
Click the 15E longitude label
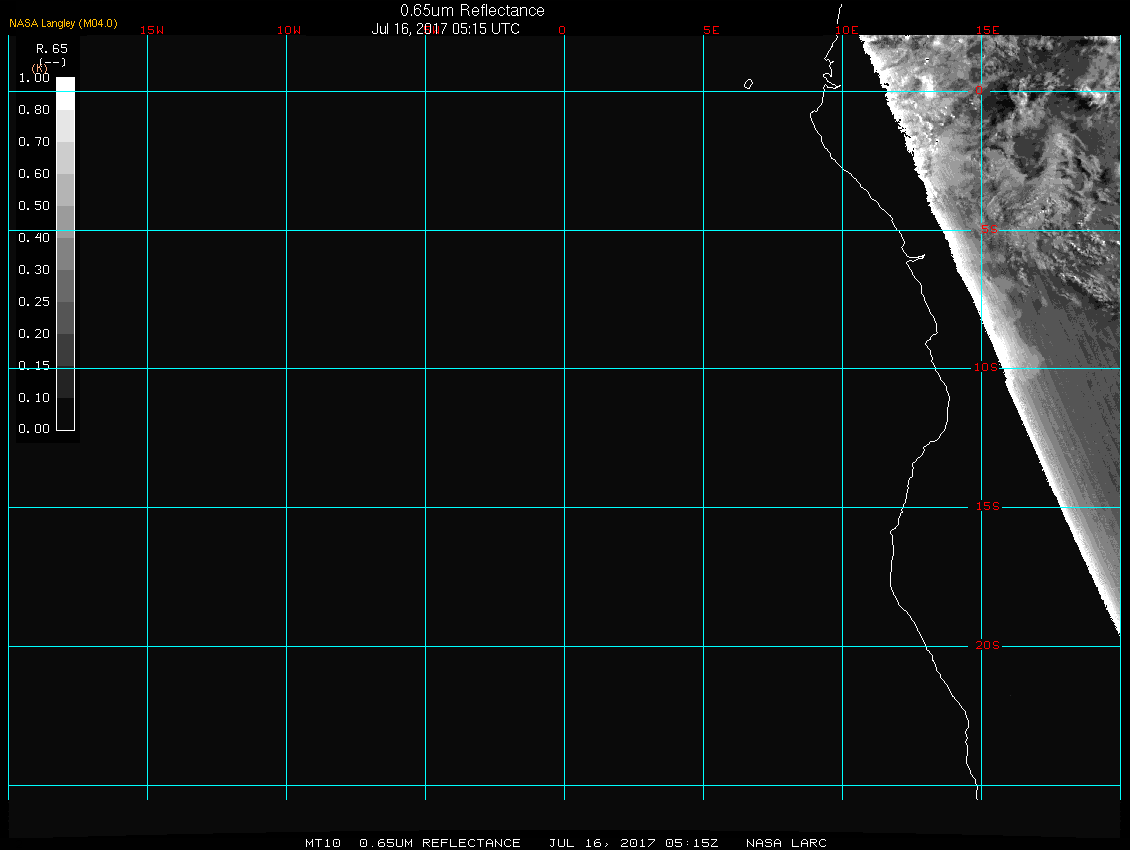988,30
